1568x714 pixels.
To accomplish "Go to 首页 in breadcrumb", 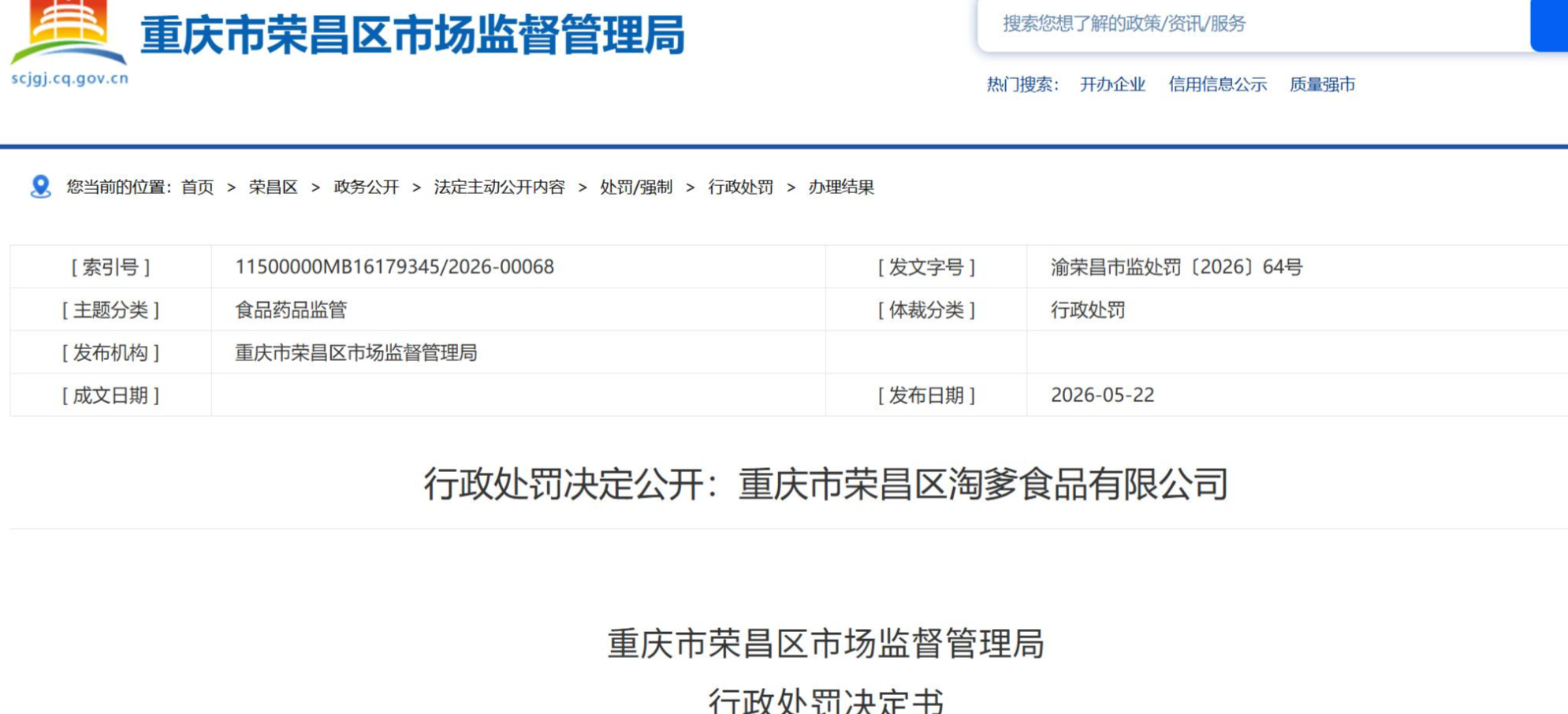I will [197, 187].
